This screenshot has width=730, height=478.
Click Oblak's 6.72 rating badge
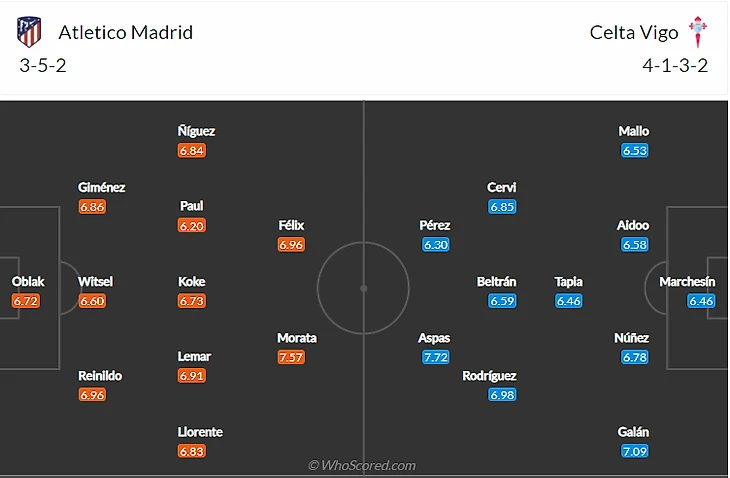point(26,301)
